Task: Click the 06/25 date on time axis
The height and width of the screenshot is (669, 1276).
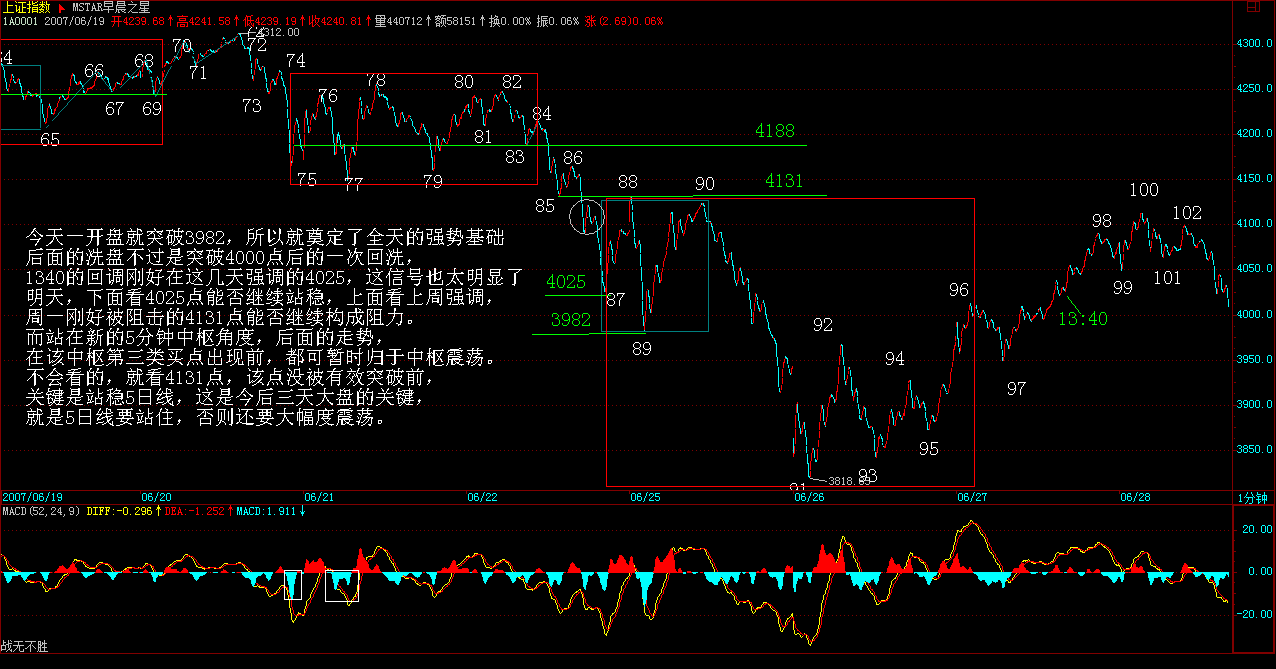Action: (645, 497)
